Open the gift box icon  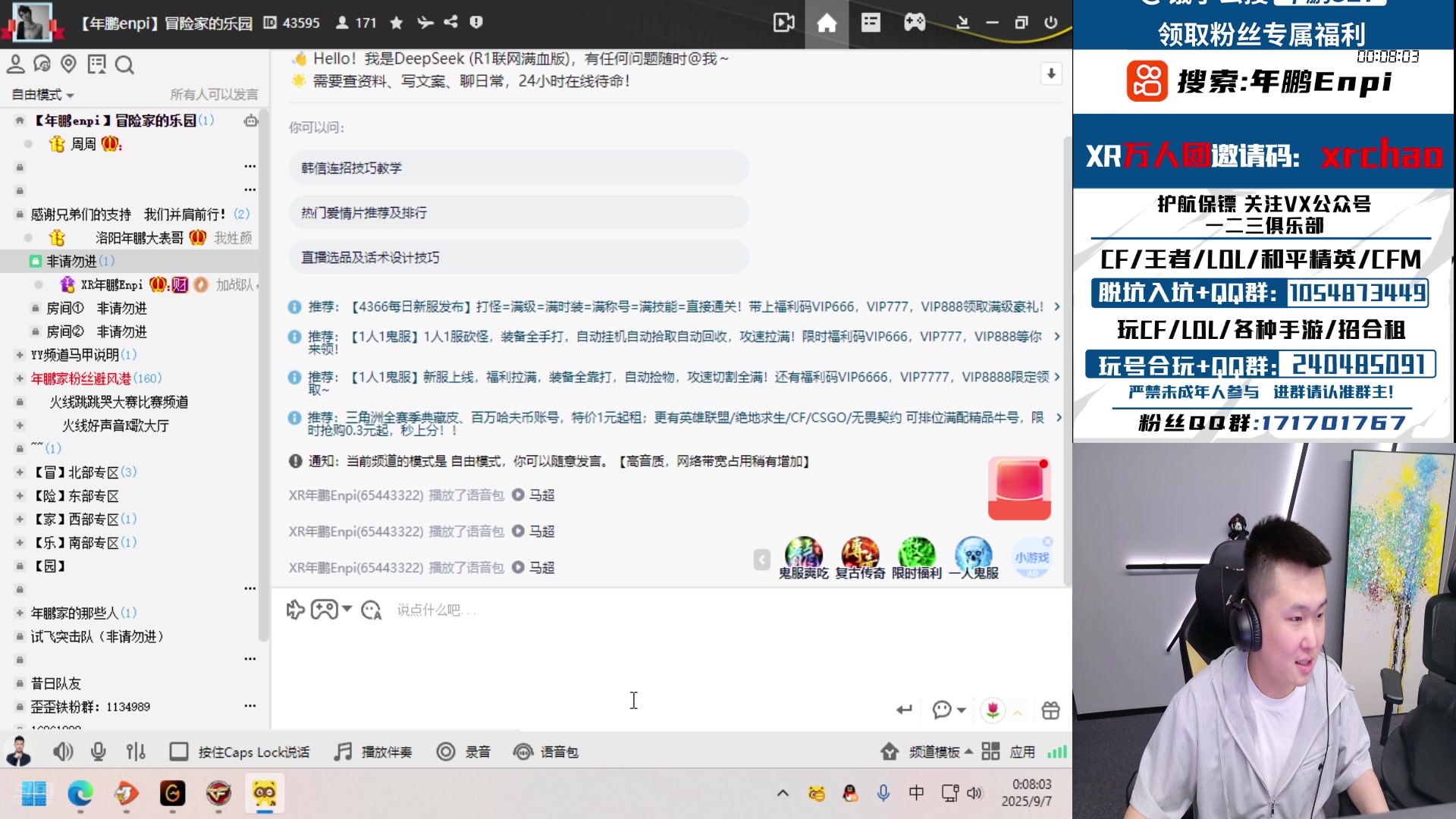point(1050,711)
